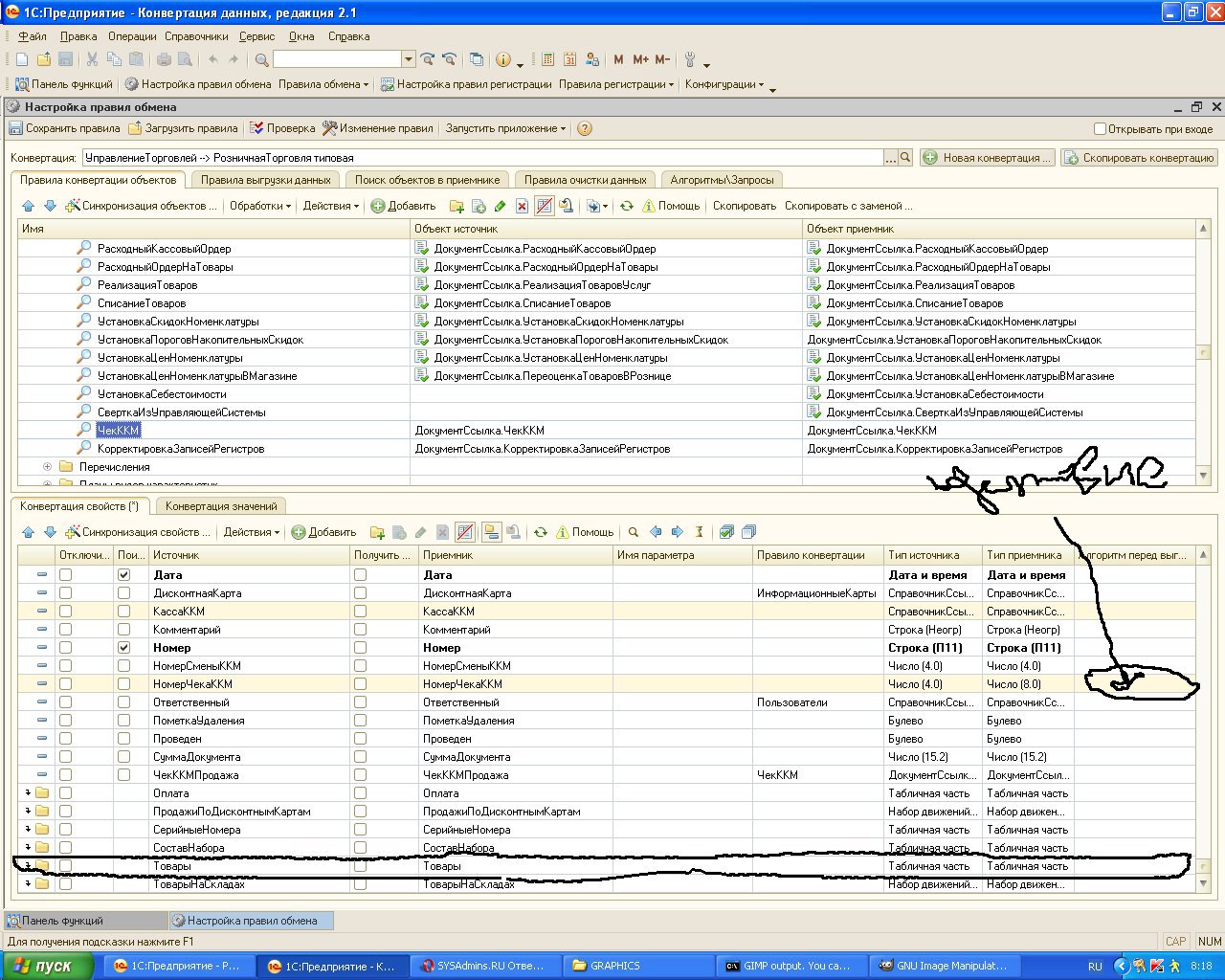
Task: Switch to Поиск объектов в приемнике tab
Action: point(427,180)
